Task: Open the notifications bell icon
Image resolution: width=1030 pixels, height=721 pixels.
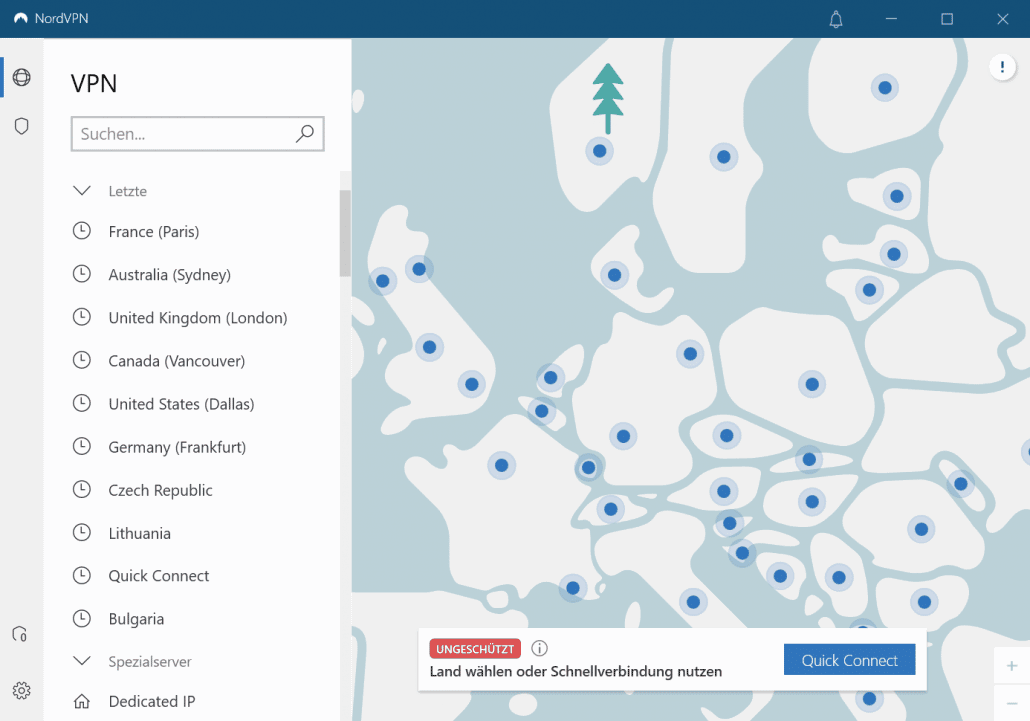Action: pos(836,19)
